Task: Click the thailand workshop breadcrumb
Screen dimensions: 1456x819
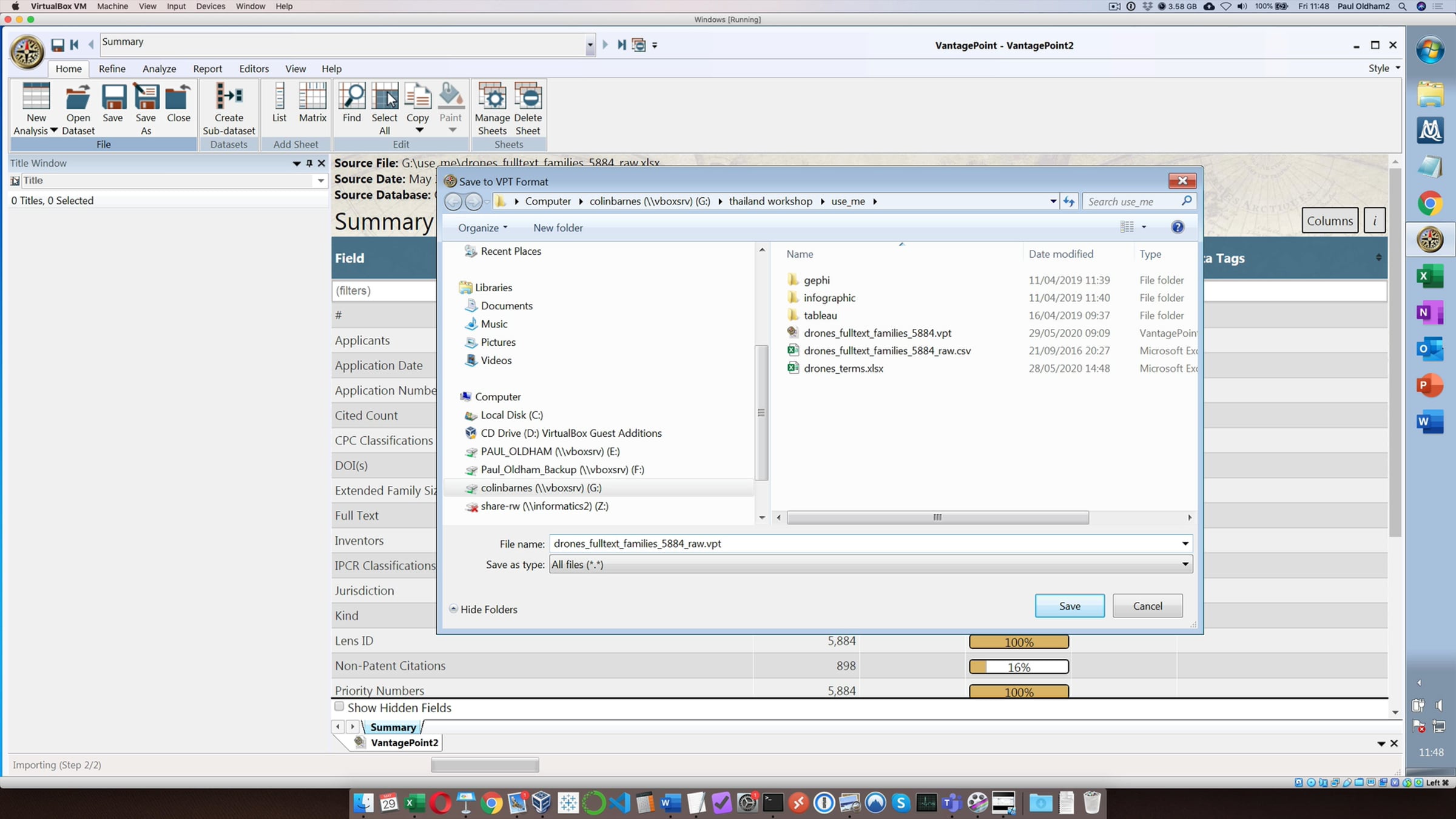Action: coord(770,201)
